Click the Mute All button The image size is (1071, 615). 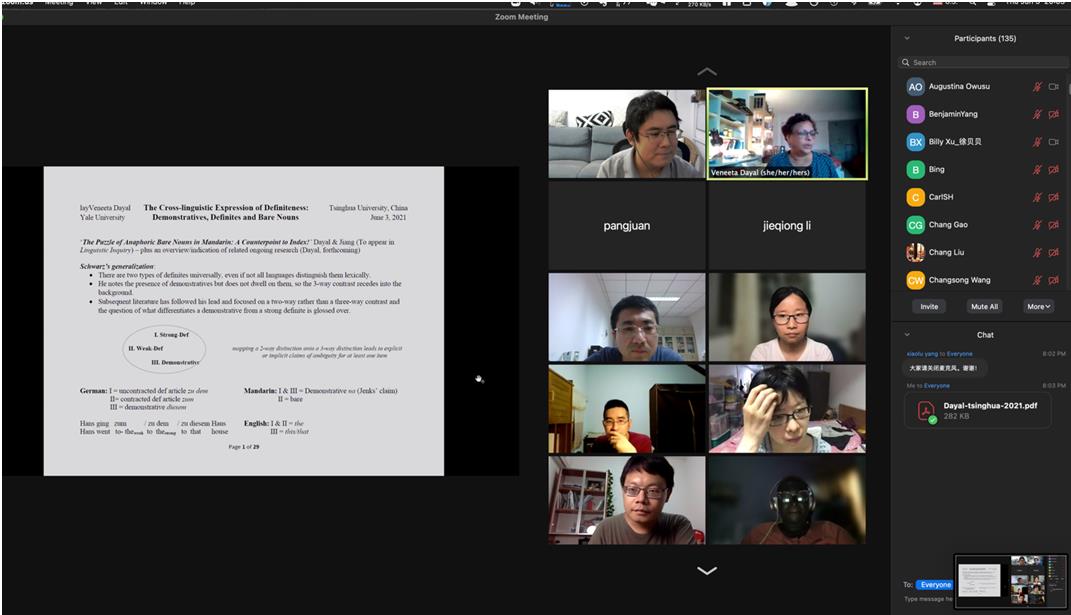click(x=984, y=307)
